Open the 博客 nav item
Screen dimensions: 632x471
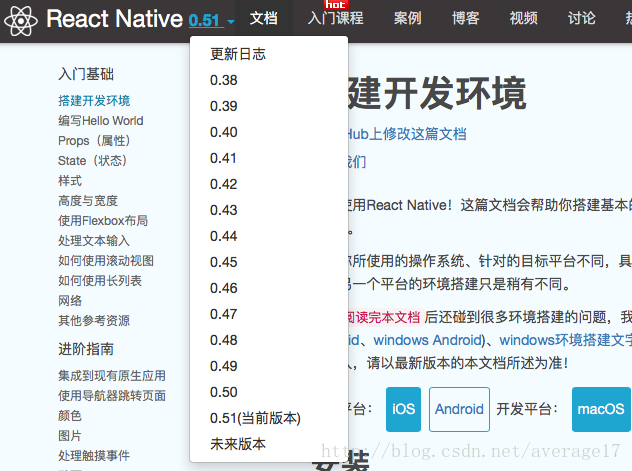click(x=466, y=19)
